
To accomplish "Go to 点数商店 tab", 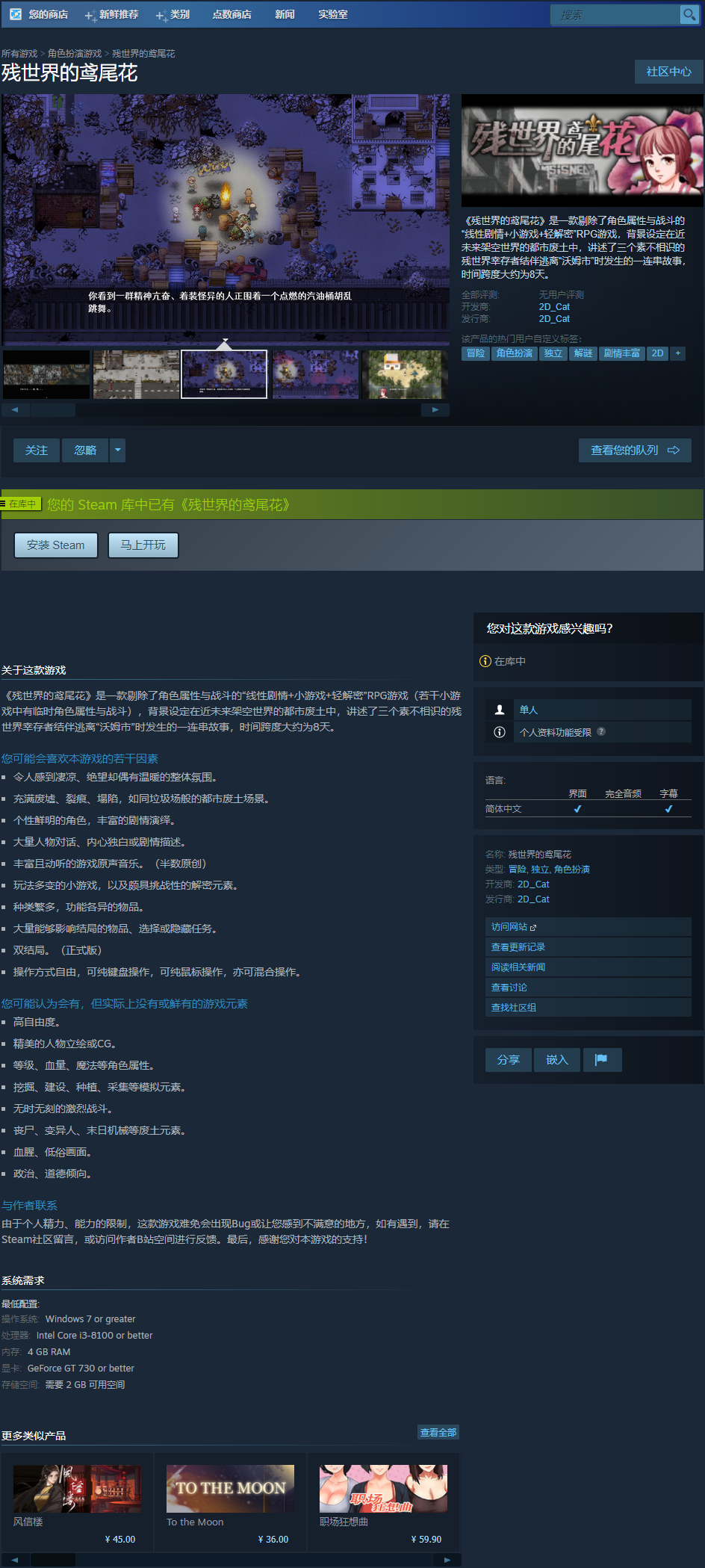I will tap(232, 14).
